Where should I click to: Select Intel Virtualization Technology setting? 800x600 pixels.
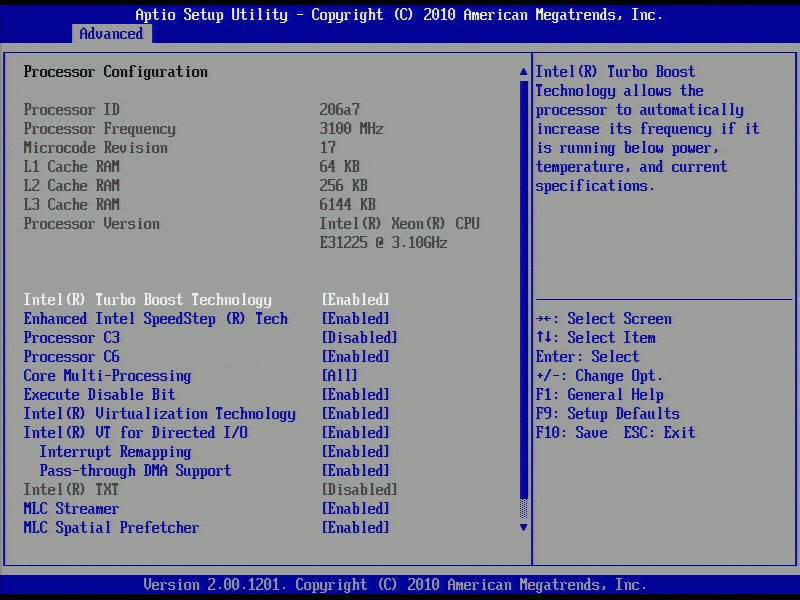[159, 414]
